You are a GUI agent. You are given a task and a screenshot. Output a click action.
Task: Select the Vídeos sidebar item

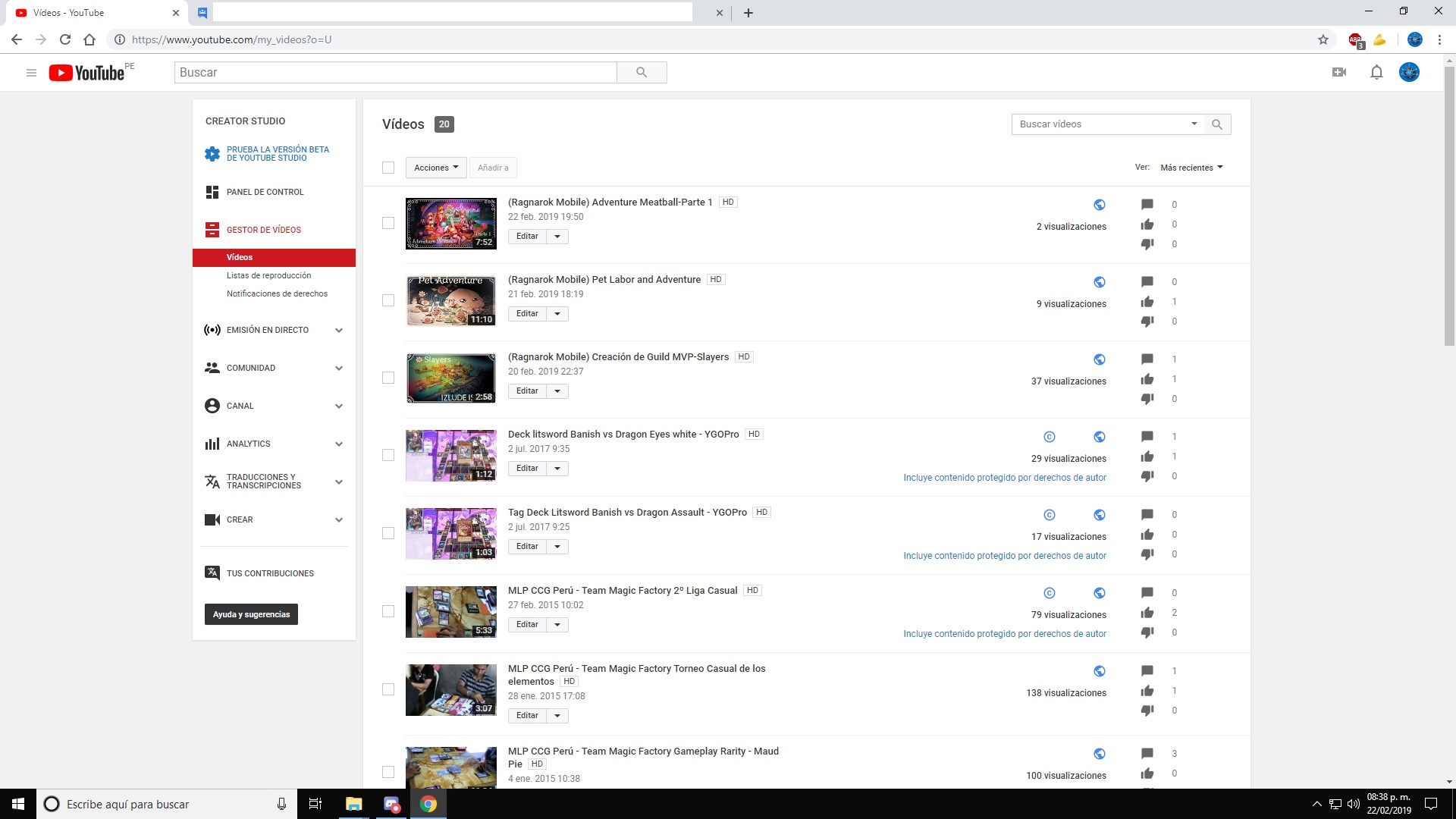274,257
